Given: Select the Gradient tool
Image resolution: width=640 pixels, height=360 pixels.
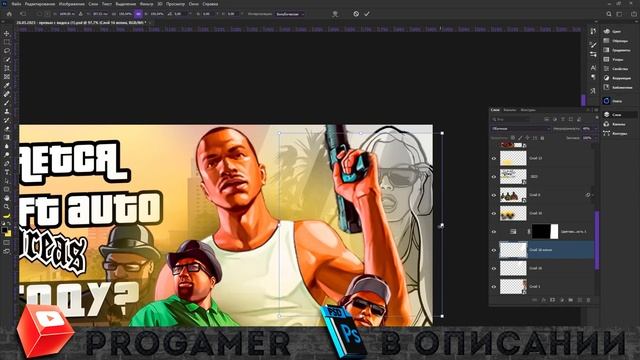Looking at the screenshot, I should click(7, 138).
